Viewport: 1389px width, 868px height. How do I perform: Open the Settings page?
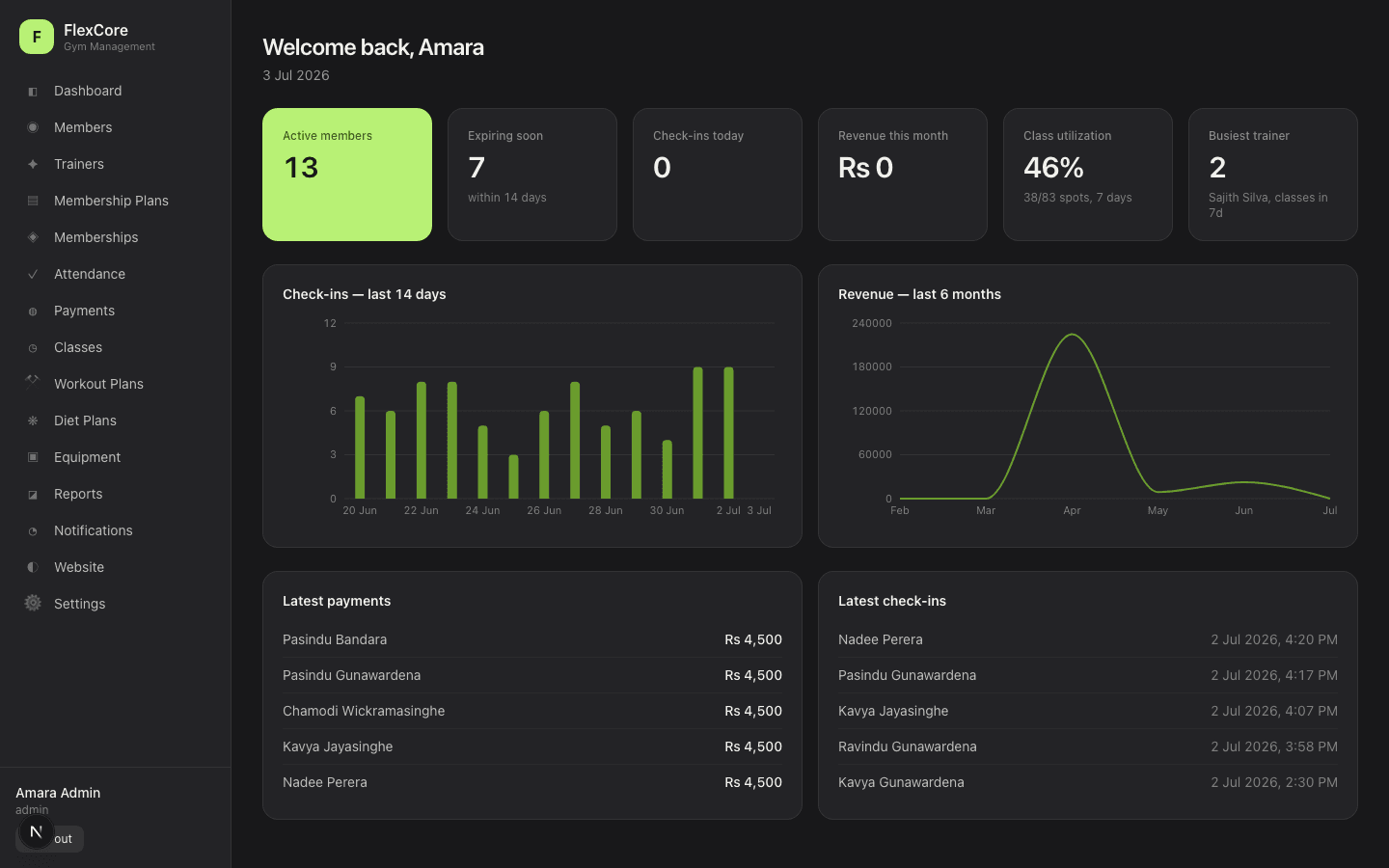(116, 604)
